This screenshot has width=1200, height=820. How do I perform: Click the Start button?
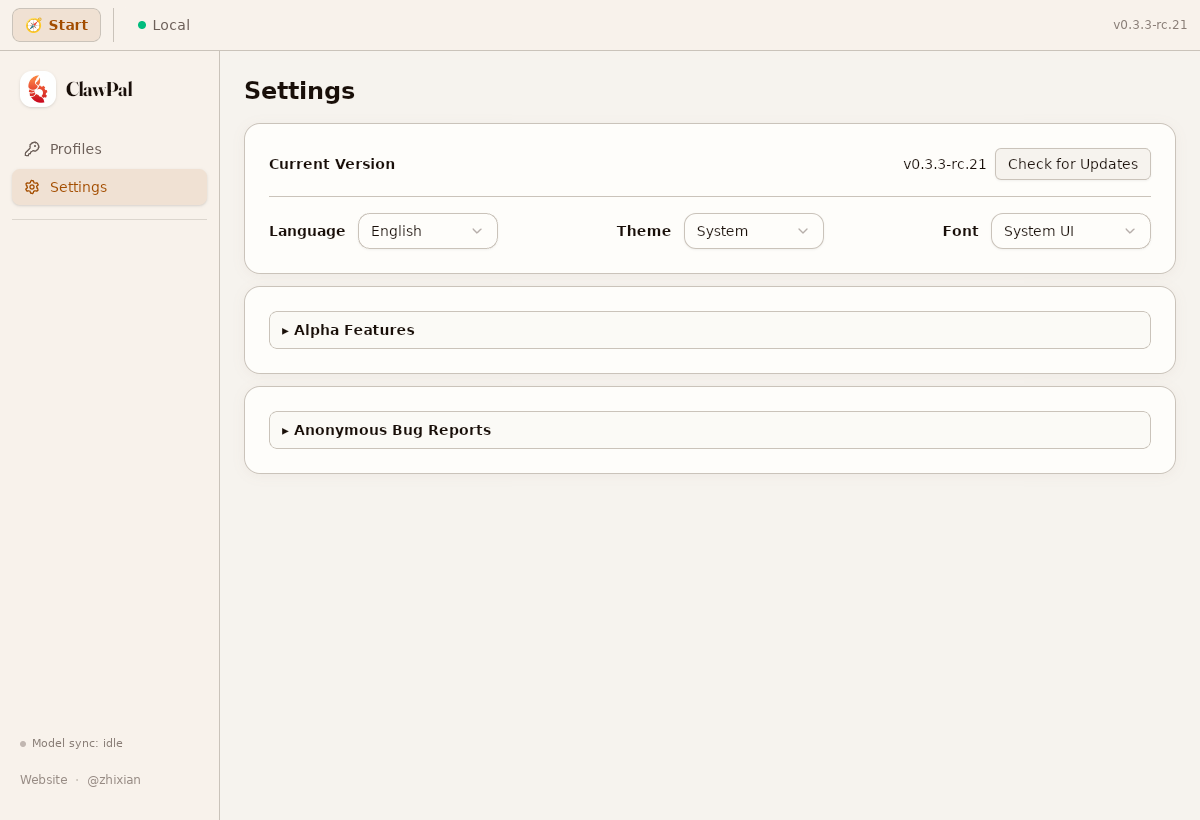pyautogui.click(x=56, y=25)
